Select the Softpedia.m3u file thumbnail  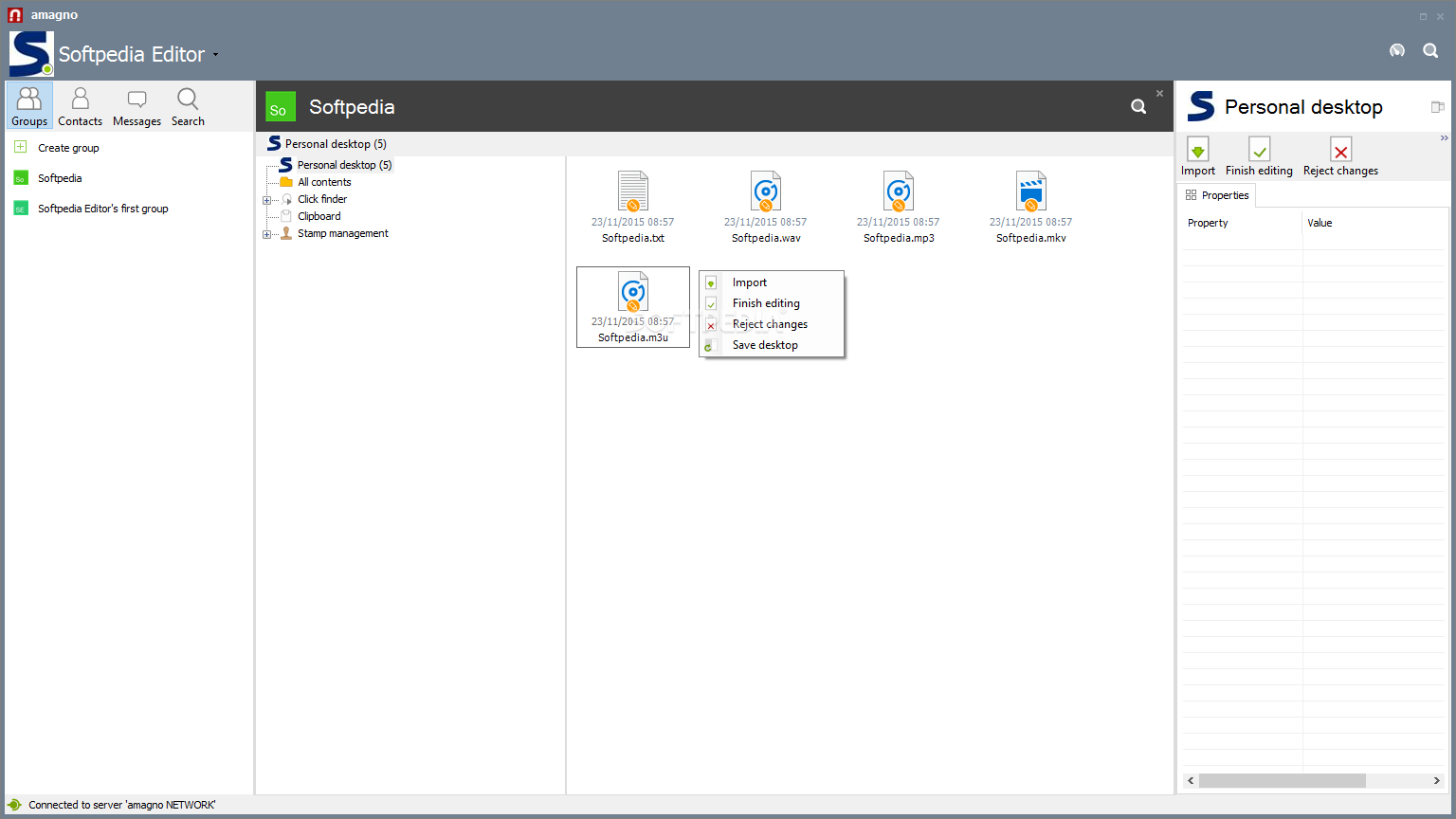pyautogui.click(x=633, y=307)
